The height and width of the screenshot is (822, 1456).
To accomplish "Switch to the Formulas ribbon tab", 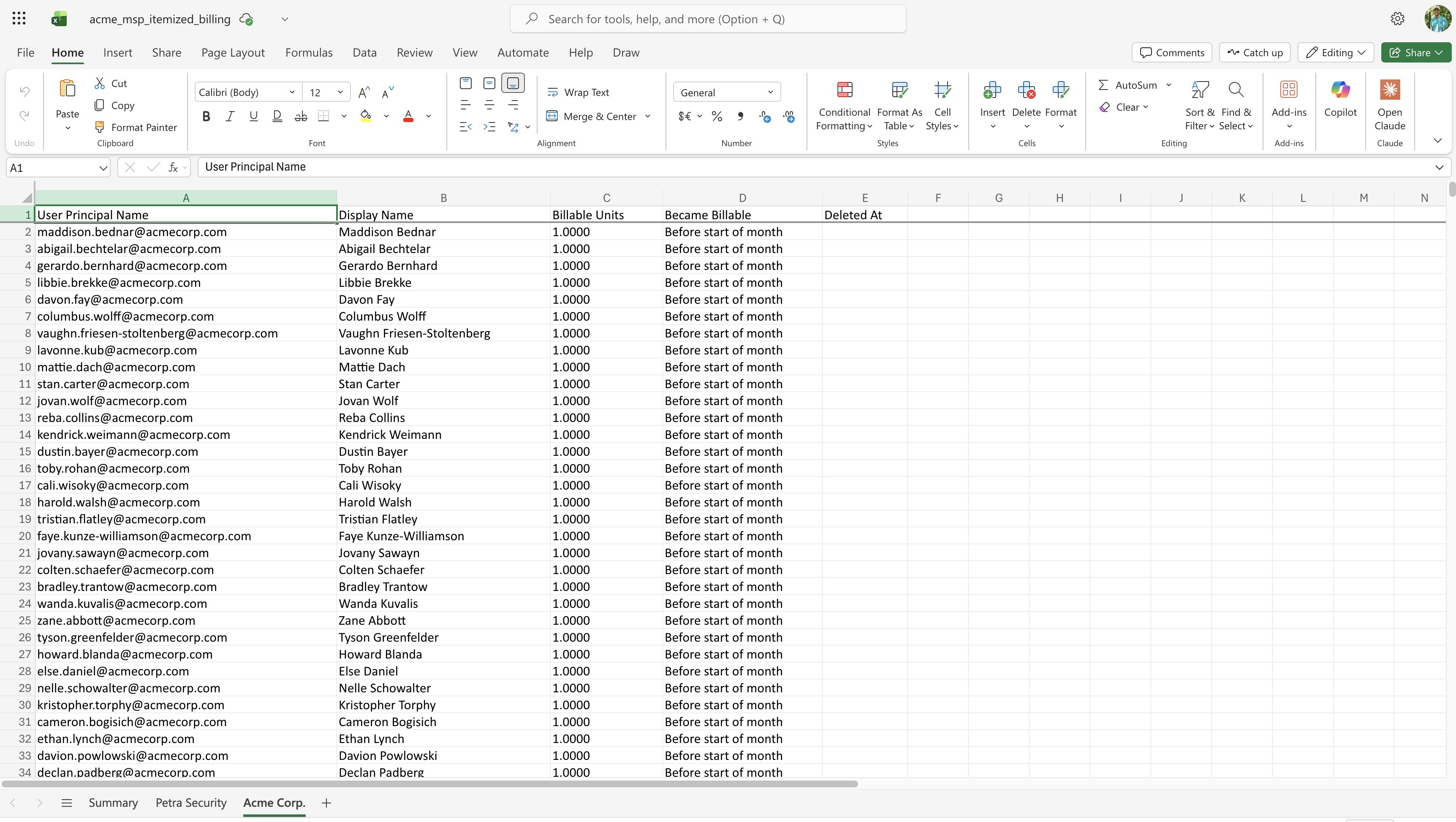I will (x=309, y=52).
